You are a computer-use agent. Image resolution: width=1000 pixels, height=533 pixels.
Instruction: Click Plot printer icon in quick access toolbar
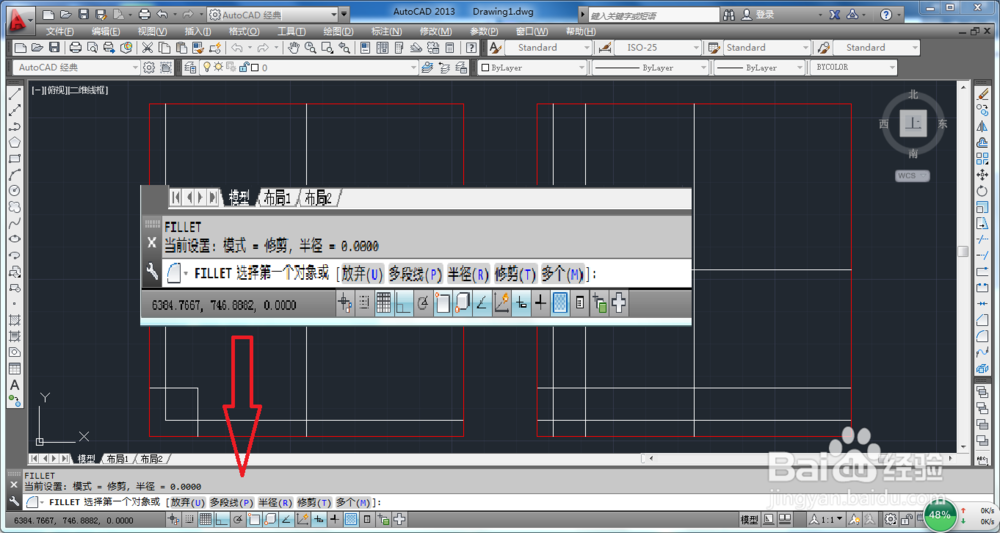pyautogui.click(x=145, y=14)
